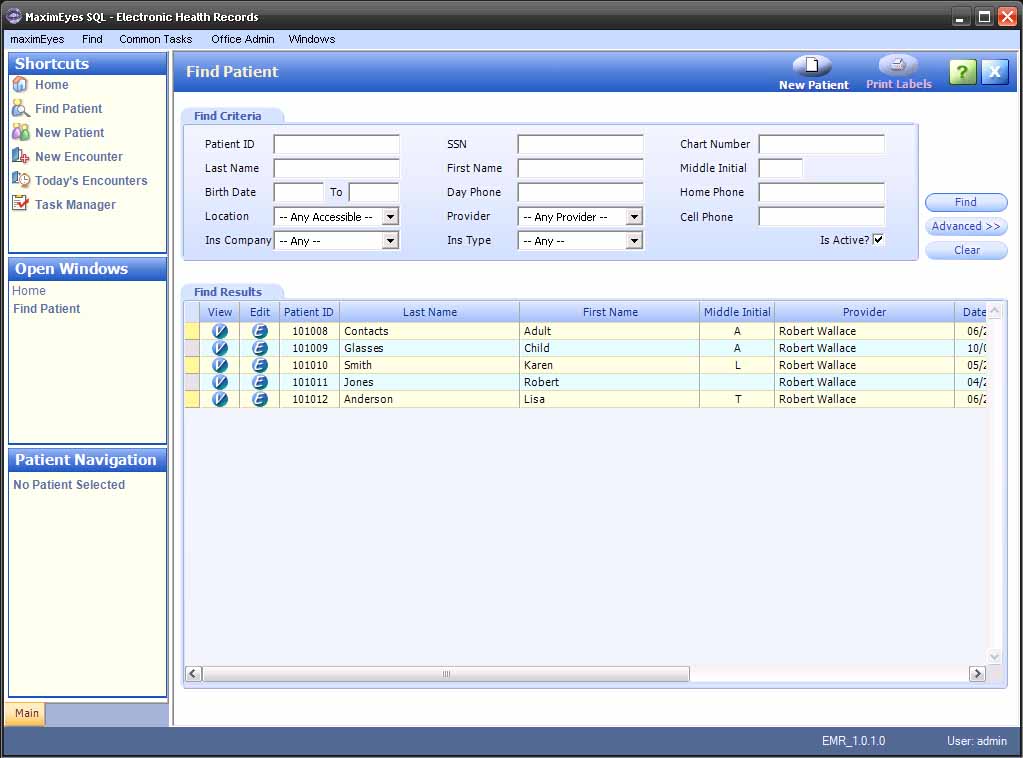1023x758 pixels.
Task: Open the Location dropdown
Action: click(390, 217)
